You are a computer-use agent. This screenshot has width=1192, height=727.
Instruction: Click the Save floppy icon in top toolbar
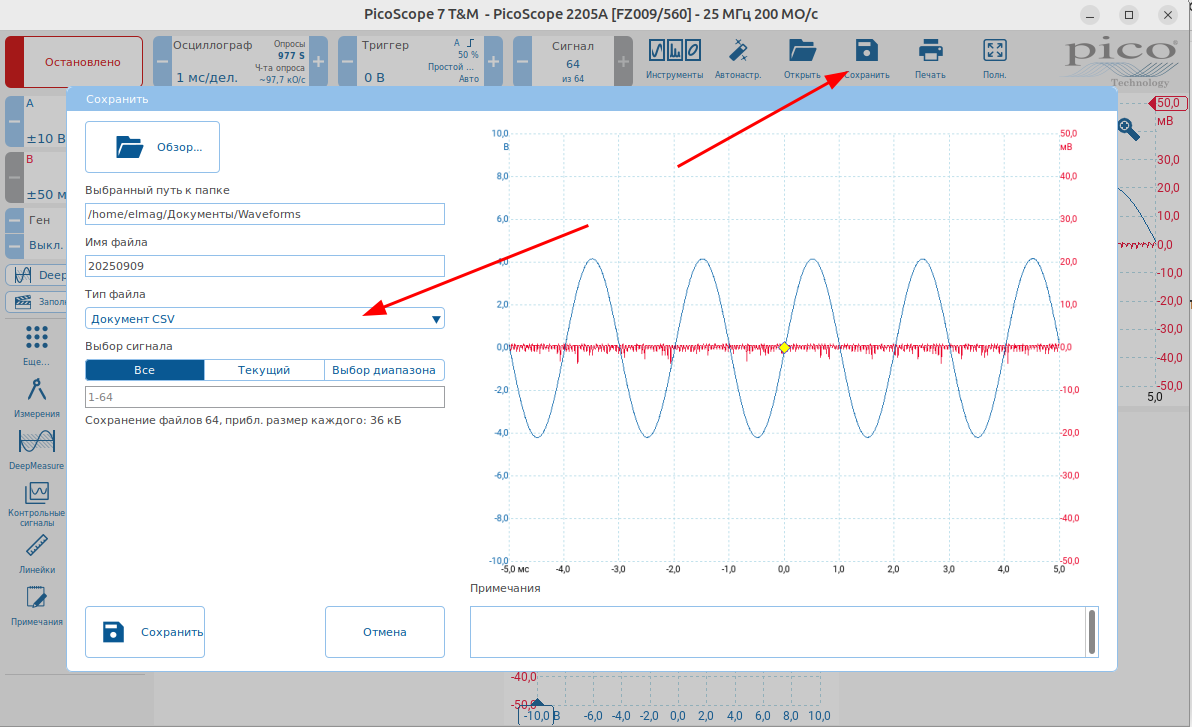tap(866, 51)
